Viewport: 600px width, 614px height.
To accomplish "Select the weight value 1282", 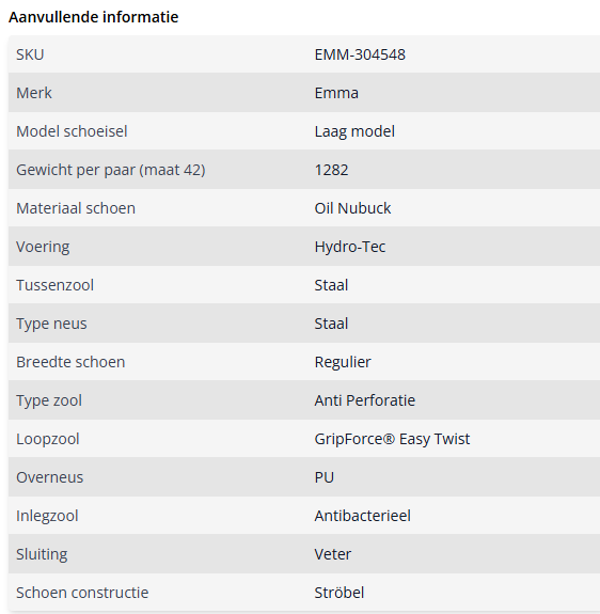I will pyautogui.click(x=331, y=170).
